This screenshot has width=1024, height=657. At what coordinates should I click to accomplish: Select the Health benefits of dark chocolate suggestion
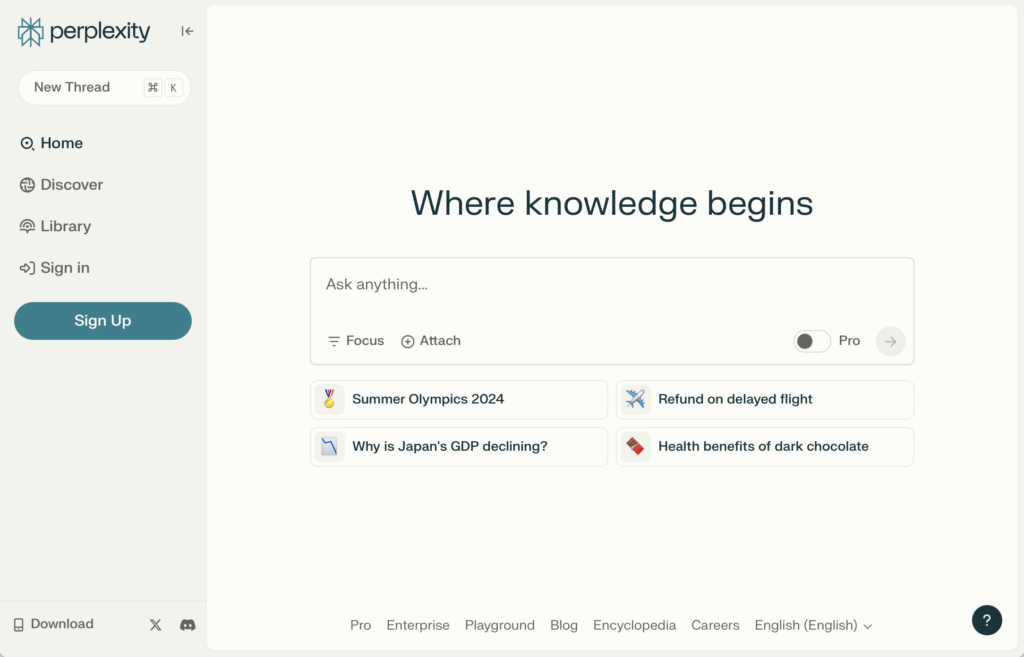point(765,447)
